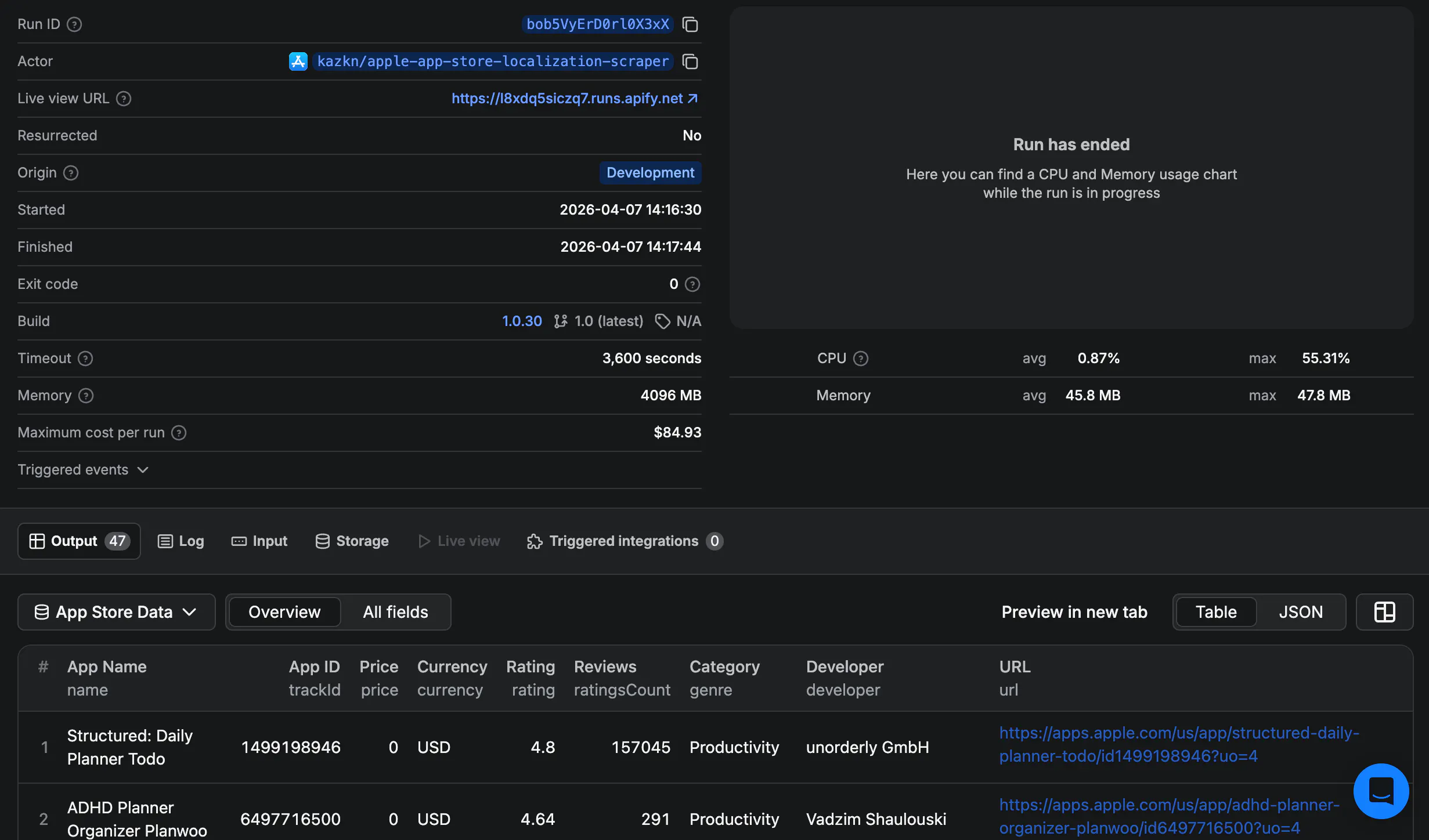The width and height of the screenshot is (1429, 840).
Task: Toggle the table layout columns icon
Action: [x=1385, y=612]
